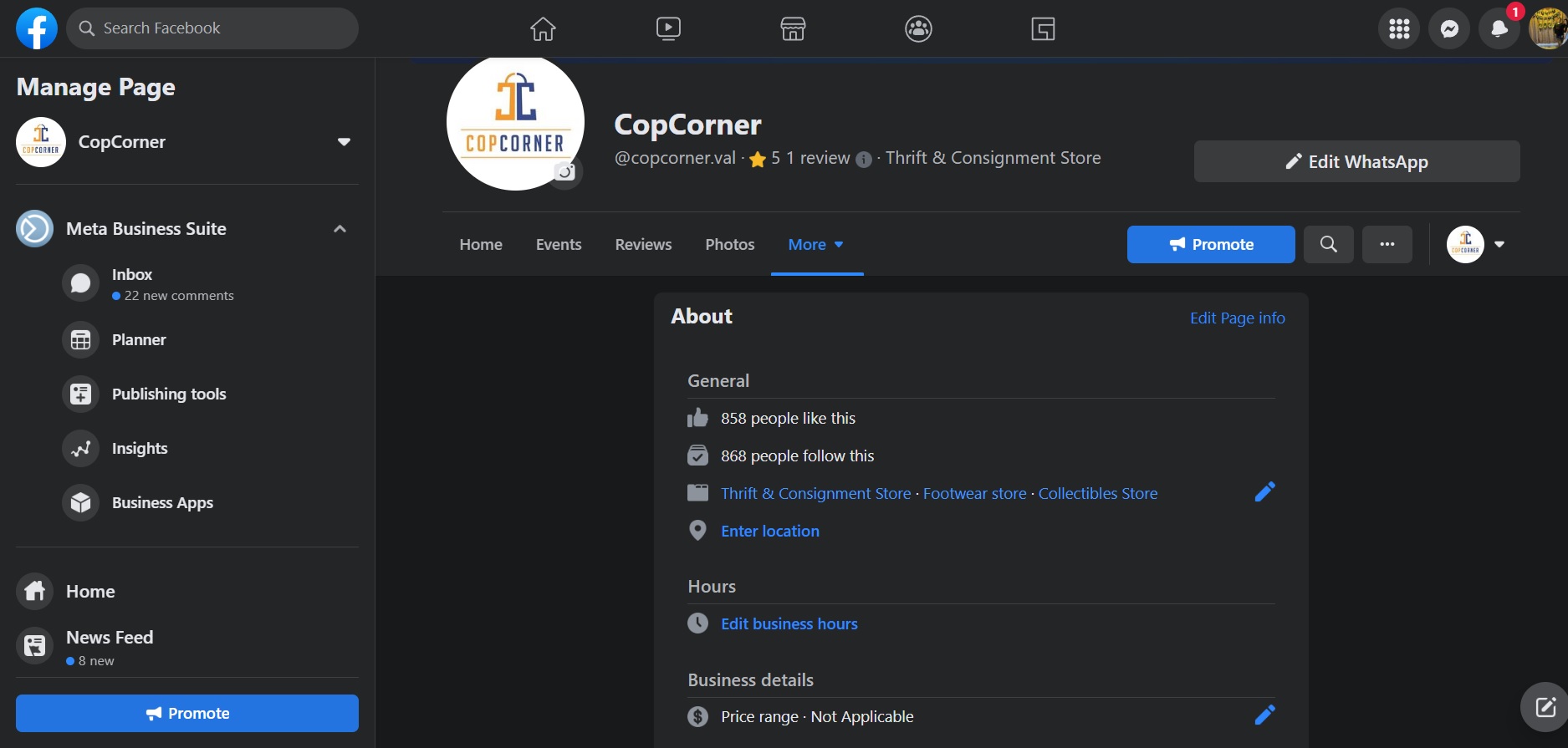The height and width of the screenshot is (748, 1568).
Task: Click the Edit WhatsApp button
Action: pyautogui.click(x=1356, y=161)
